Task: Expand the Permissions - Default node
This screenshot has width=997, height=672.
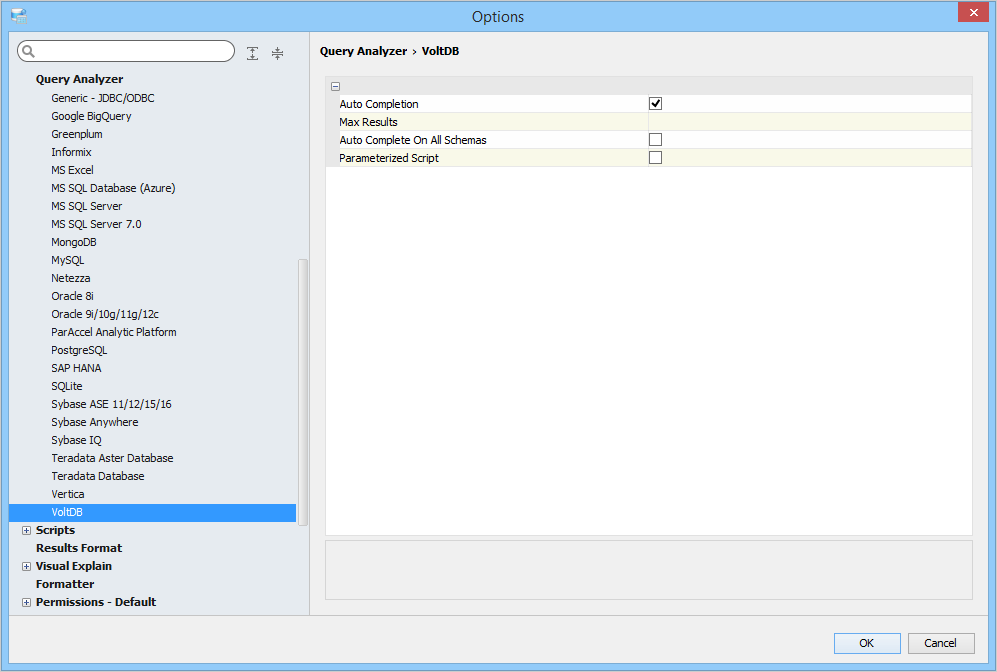Action: [x=26, y=603]
